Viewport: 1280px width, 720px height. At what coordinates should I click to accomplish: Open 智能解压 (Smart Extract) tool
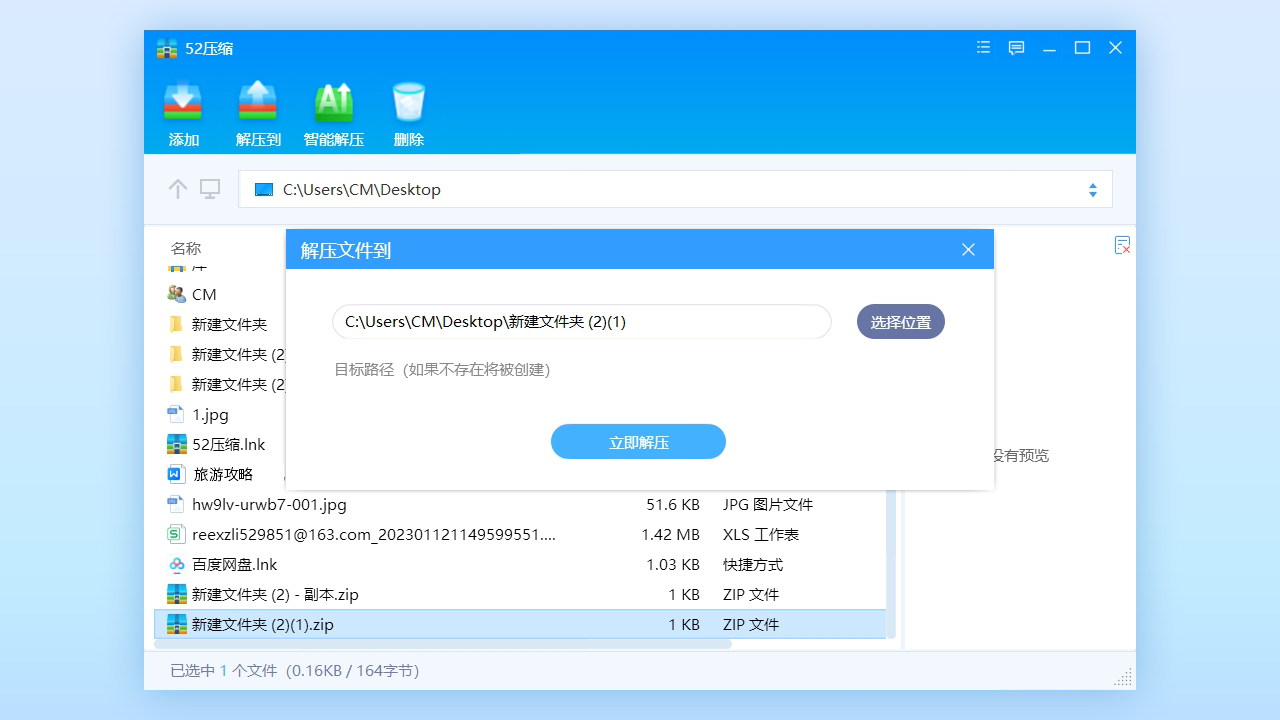click(333, 110)
